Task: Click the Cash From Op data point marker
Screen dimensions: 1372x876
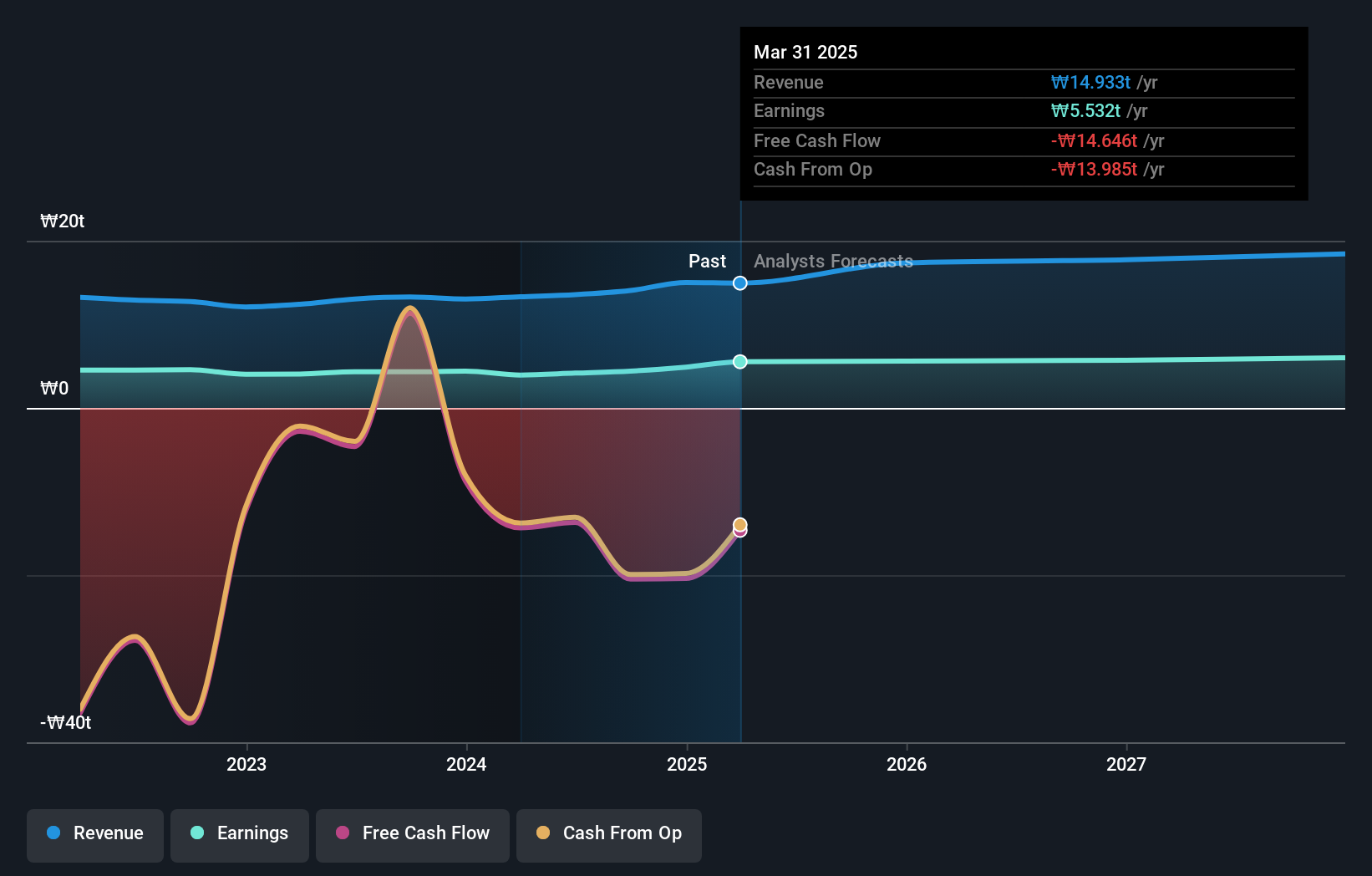Action: tap(740, 524)
